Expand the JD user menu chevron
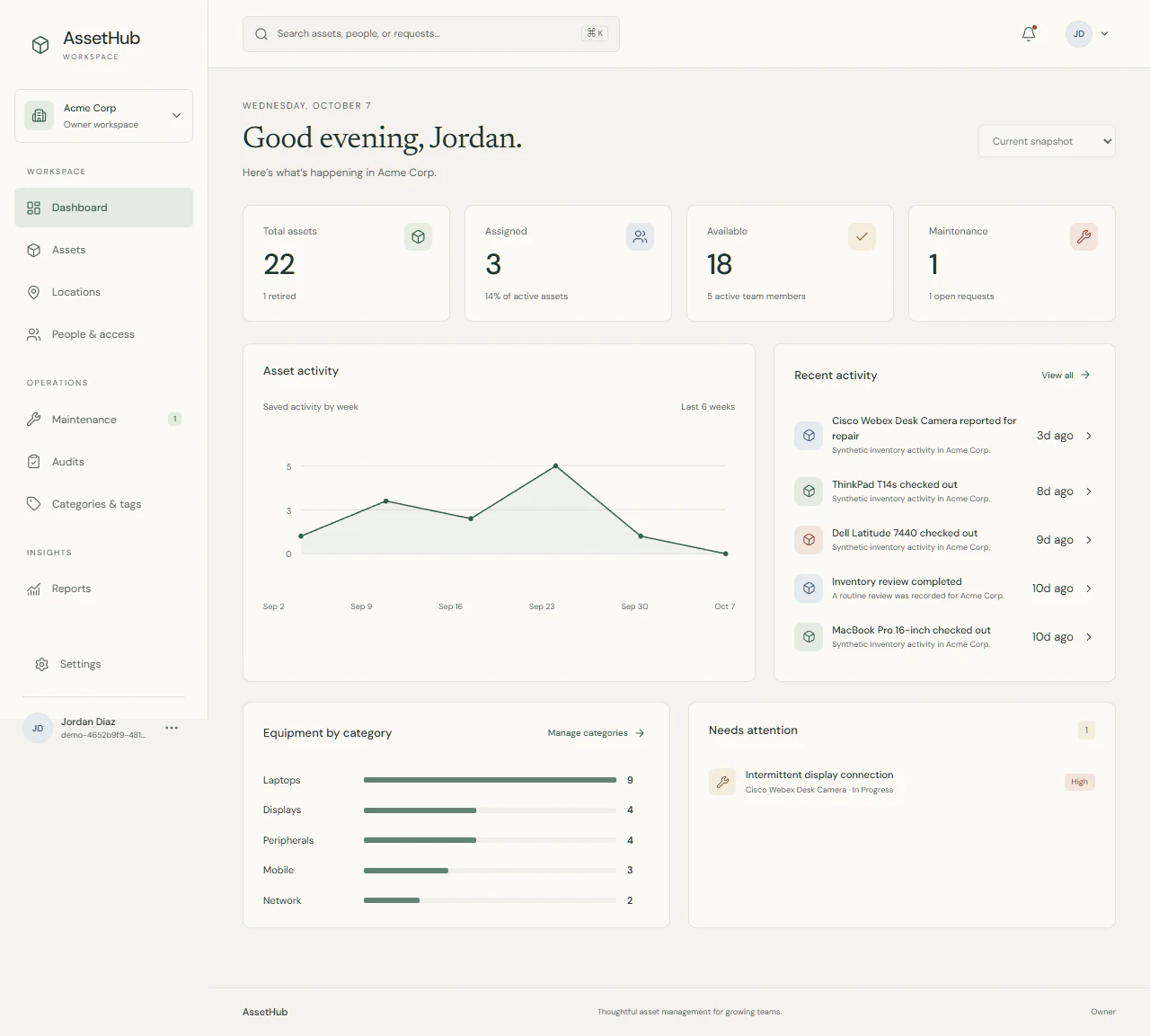Viewport: 1150px width, 1036px height. [x=1104, y=34]
